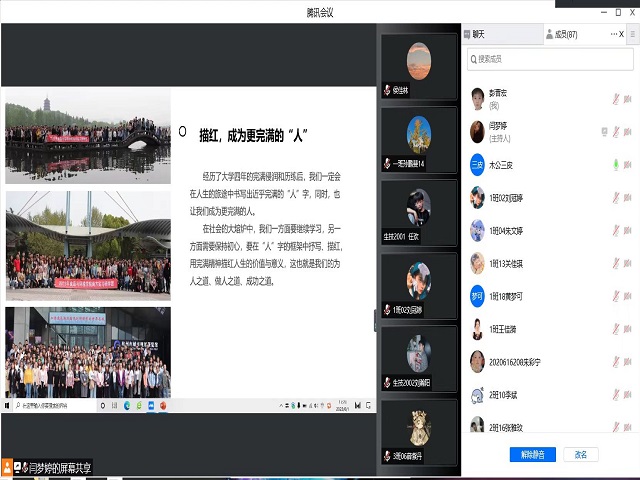640x480 pixels.
Task: Collapse the video strip using the edge handle
Action: coord(375,320)
